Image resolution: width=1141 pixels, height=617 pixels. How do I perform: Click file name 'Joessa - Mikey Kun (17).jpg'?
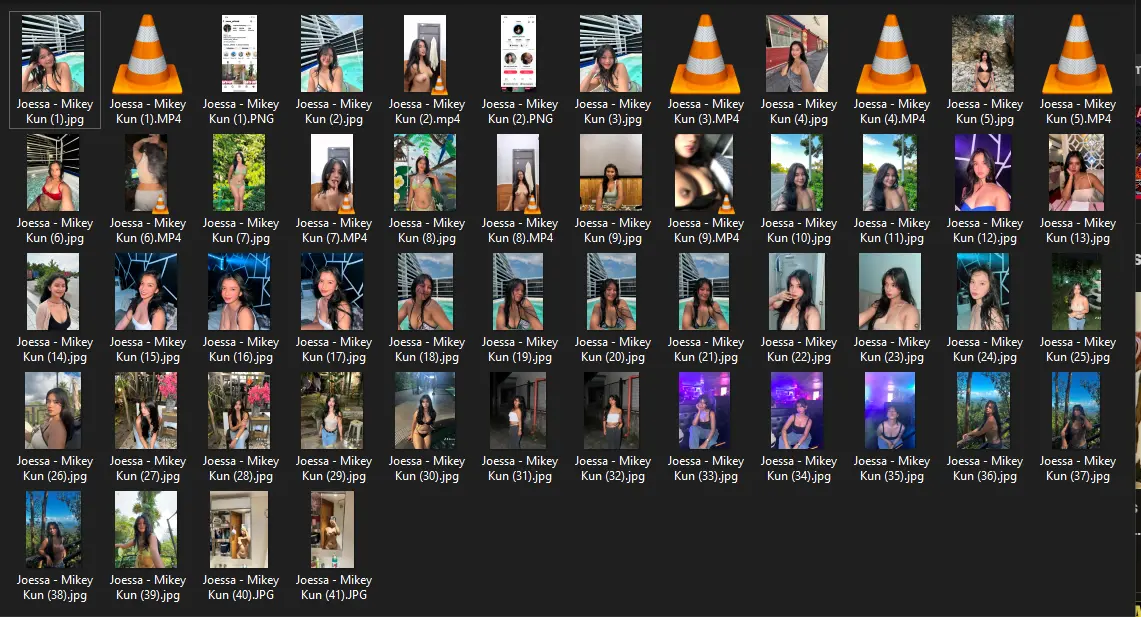[x=334, y=349]
